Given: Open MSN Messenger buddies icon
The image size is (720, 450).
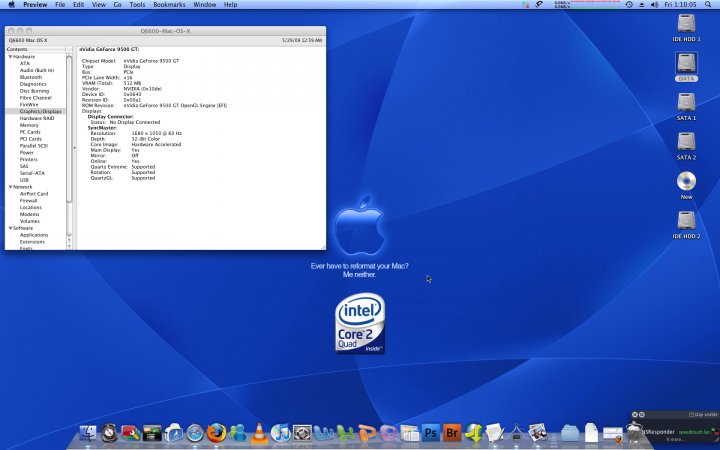Looking at the screenshot, I should (x=238, y=433).
